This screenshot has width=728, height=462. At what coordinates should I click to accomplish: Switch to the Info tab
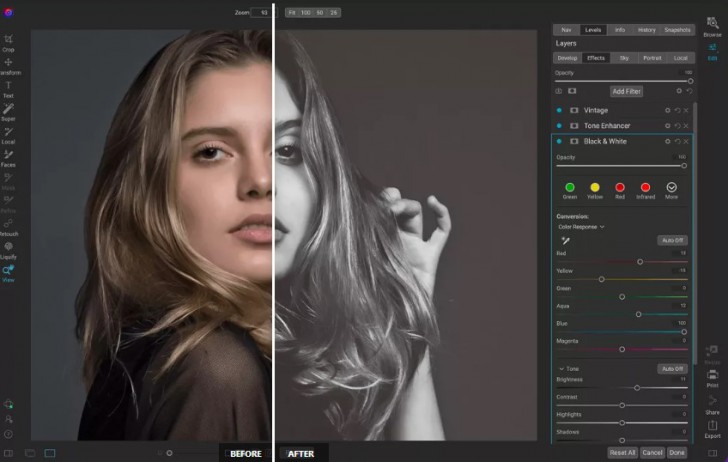(620, 30)
